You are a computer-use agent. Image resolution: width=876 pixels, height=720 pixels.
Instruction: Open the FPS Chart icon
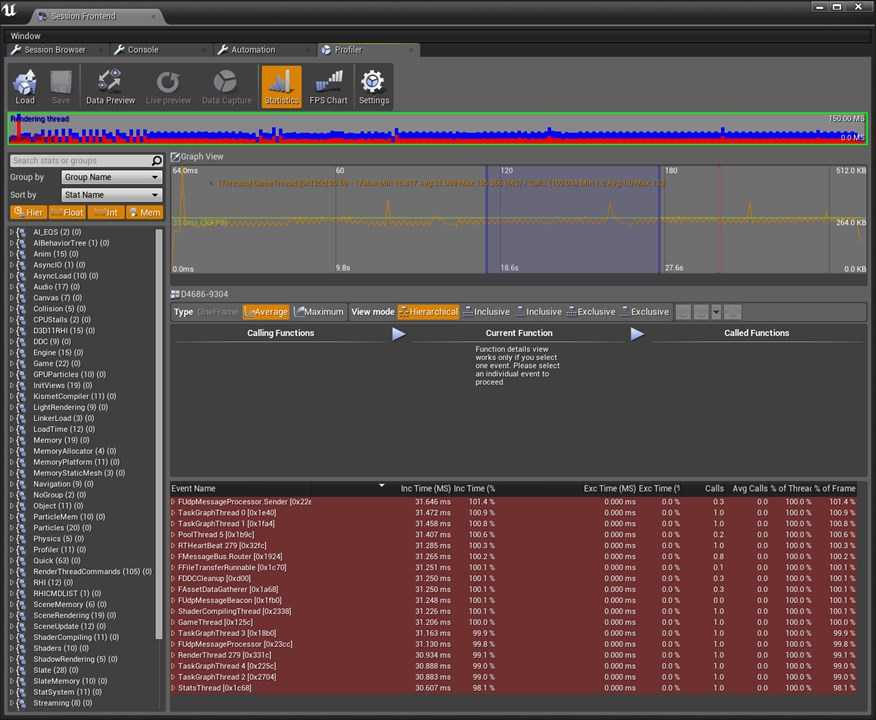(328, 82)
